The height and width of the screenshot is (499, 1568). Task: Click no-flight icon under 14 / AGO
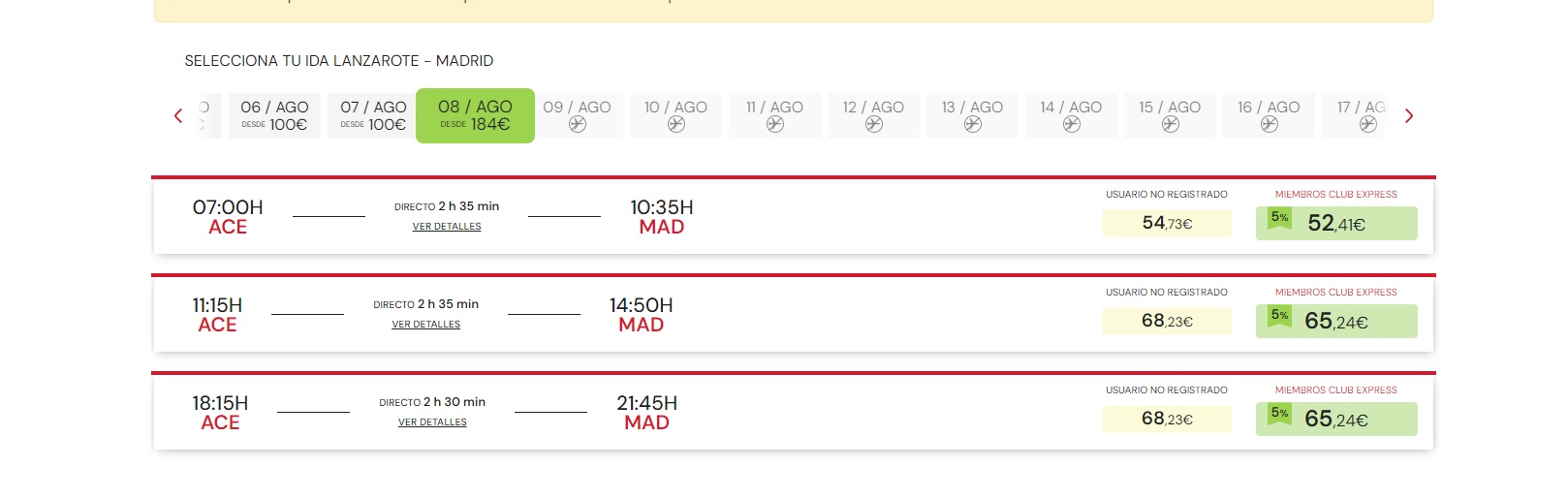click(x=1072, y=124)
